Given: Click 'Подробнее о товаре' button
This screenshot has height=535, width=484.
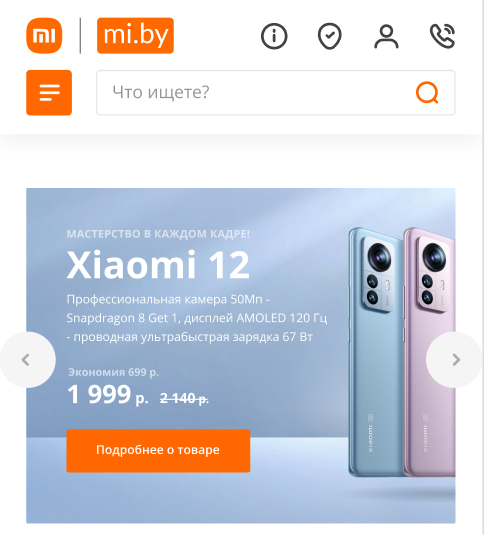Looking at the screenshot, I should (x=158, y=451).
